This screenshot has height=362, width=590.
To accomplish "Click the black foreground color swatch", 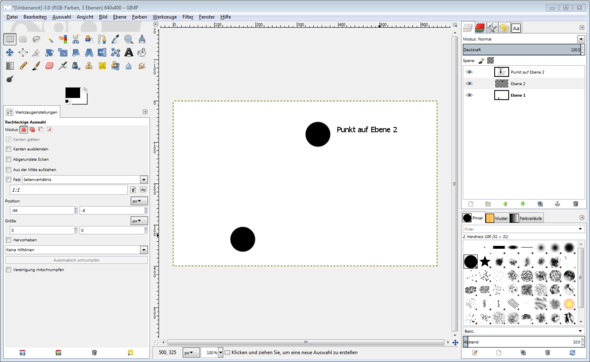I will (x=73, y=93).
